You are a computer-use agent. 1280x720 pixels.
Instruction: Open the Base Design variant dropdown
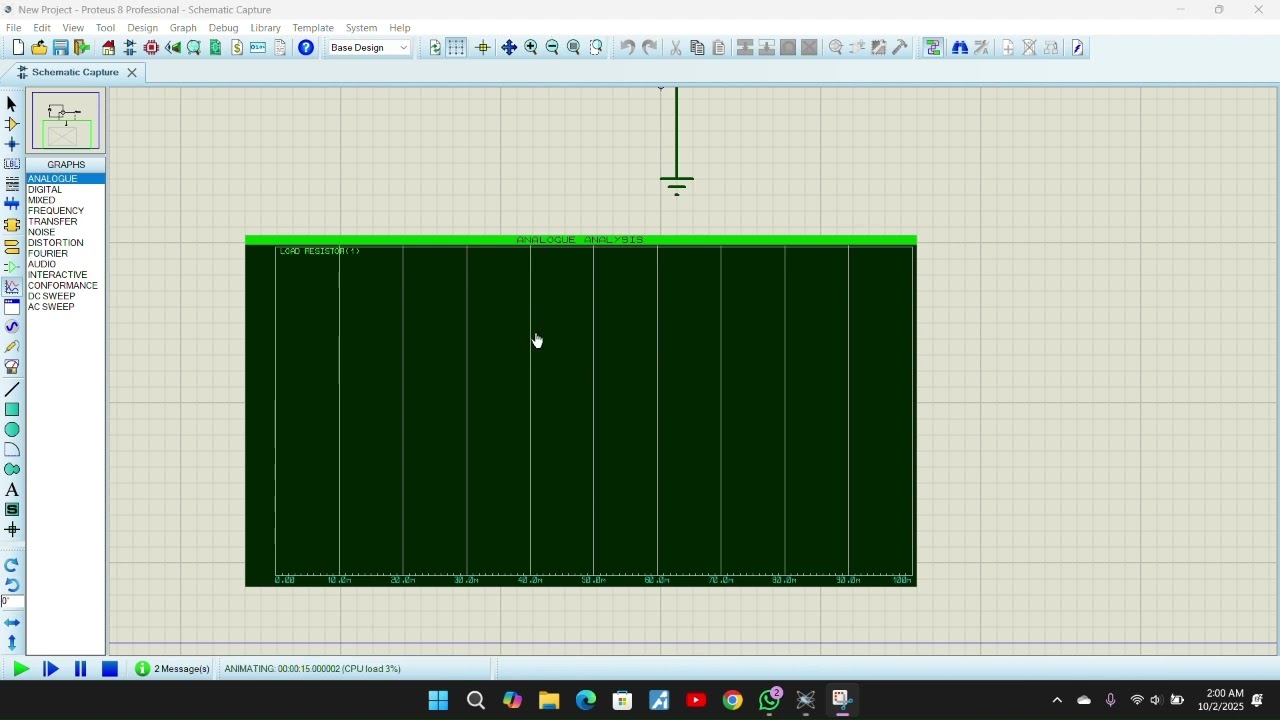click(x=370, y=48)
